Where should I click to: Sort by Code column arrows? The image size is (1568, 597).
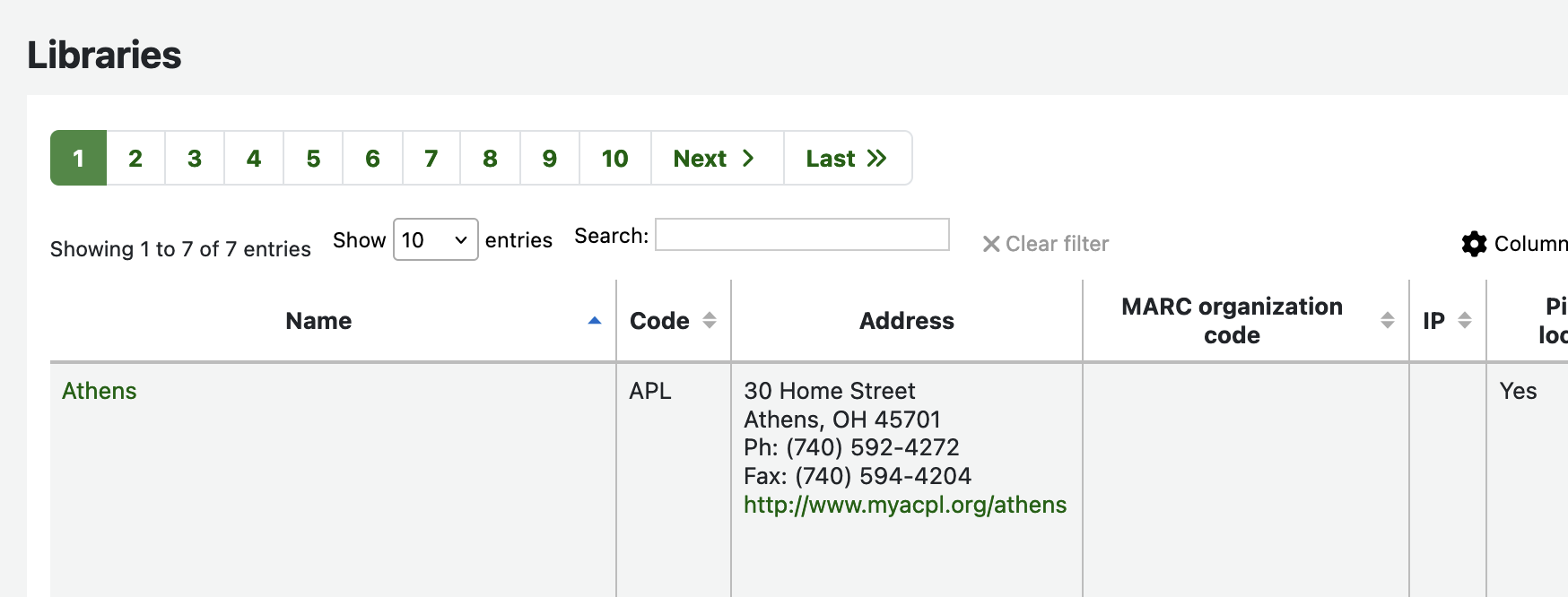[x=710, y=321]
